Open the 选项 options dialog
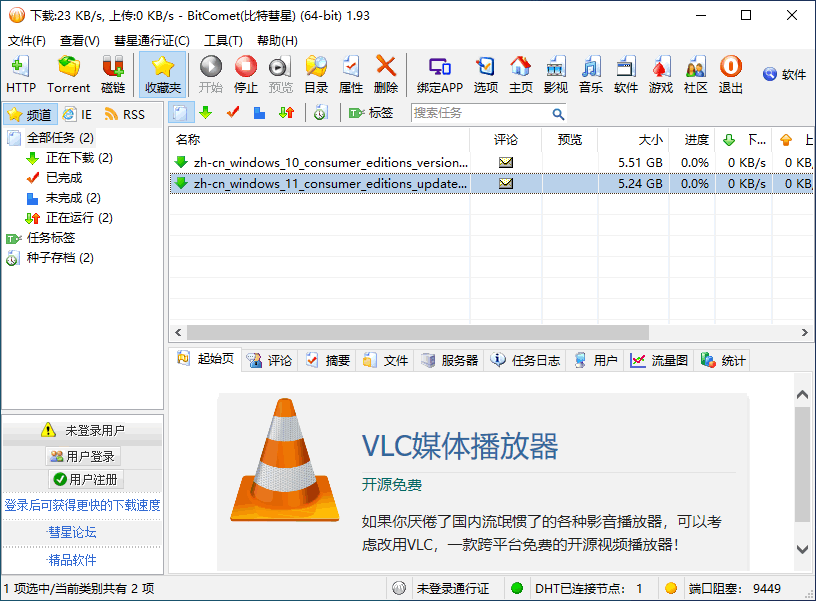 click(x=486, y=74)
